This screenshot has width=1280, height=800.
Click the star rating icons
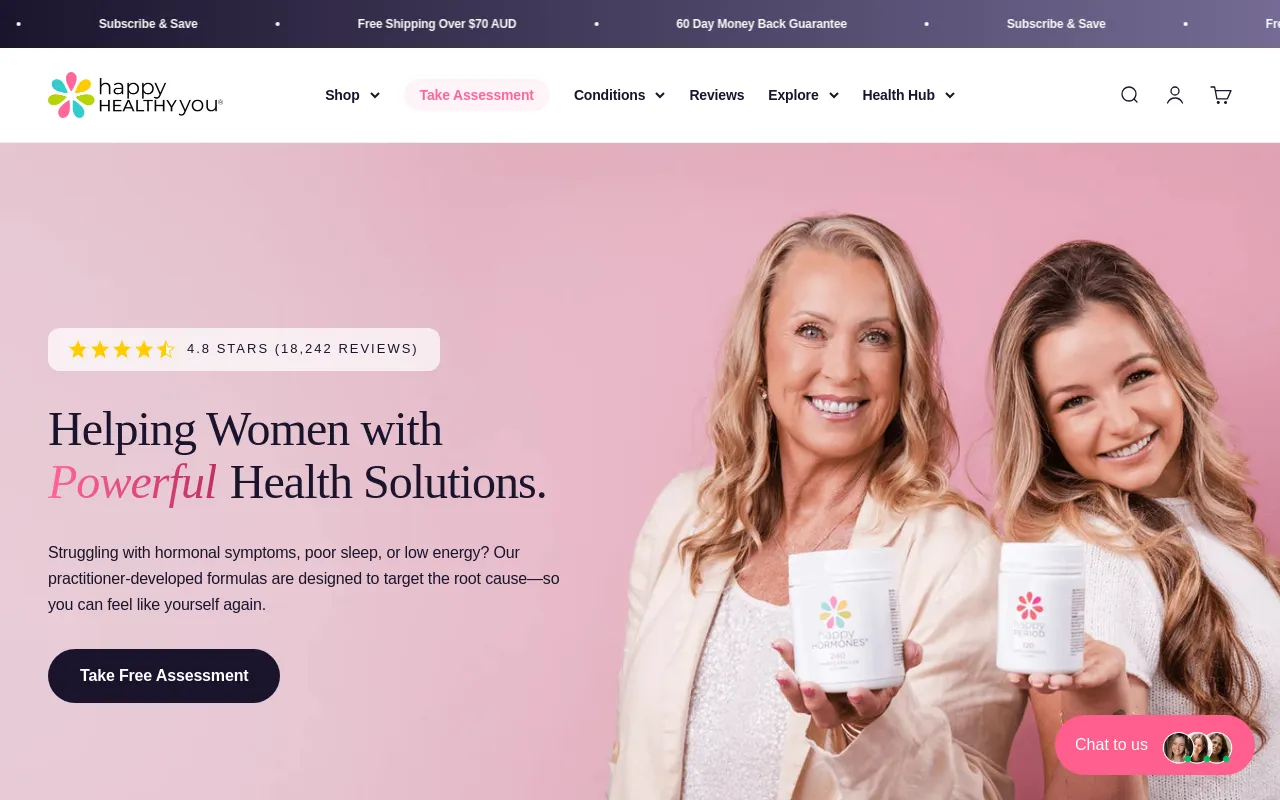pyautogui.click(x=122, y=349)
